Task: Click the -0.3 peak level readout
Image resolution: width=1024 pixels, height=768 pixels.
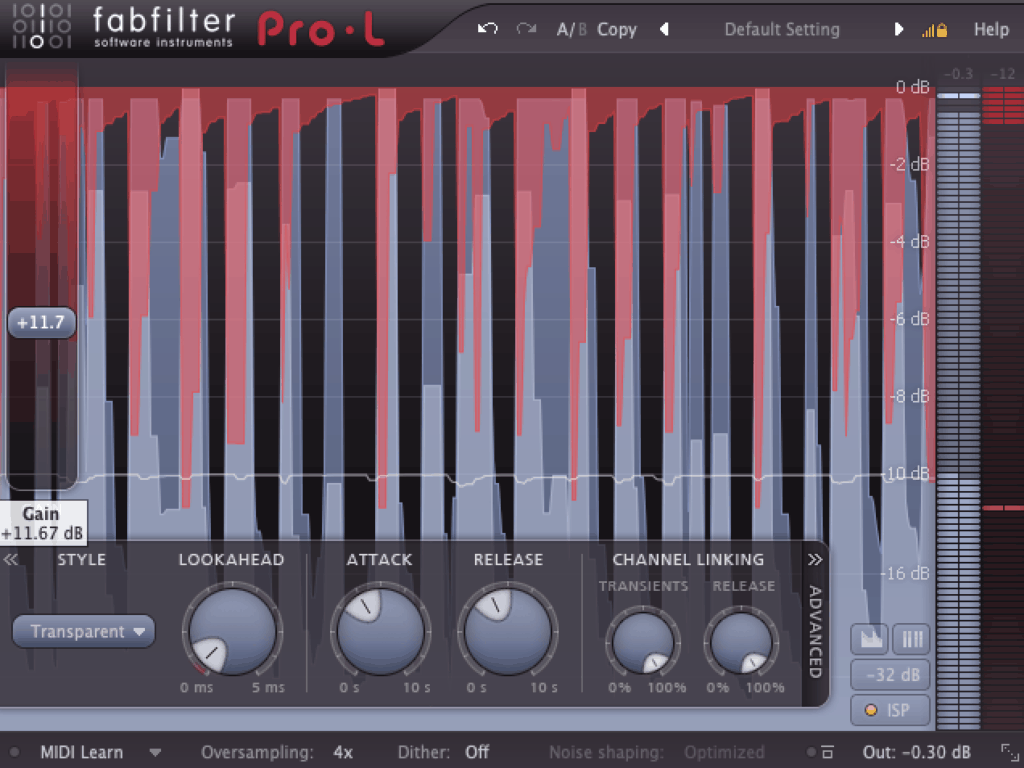Action: [x=958, y=74]
